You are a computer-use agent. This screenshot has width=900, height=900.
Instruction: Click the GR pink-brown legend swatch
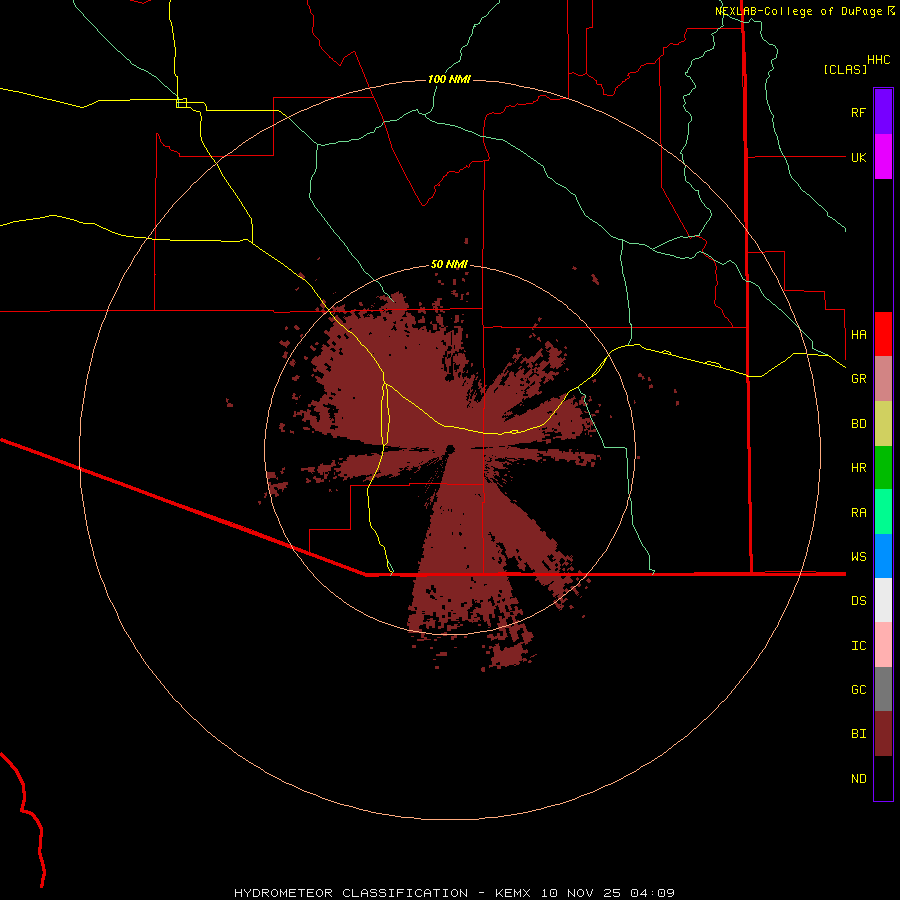pos(883,379)
